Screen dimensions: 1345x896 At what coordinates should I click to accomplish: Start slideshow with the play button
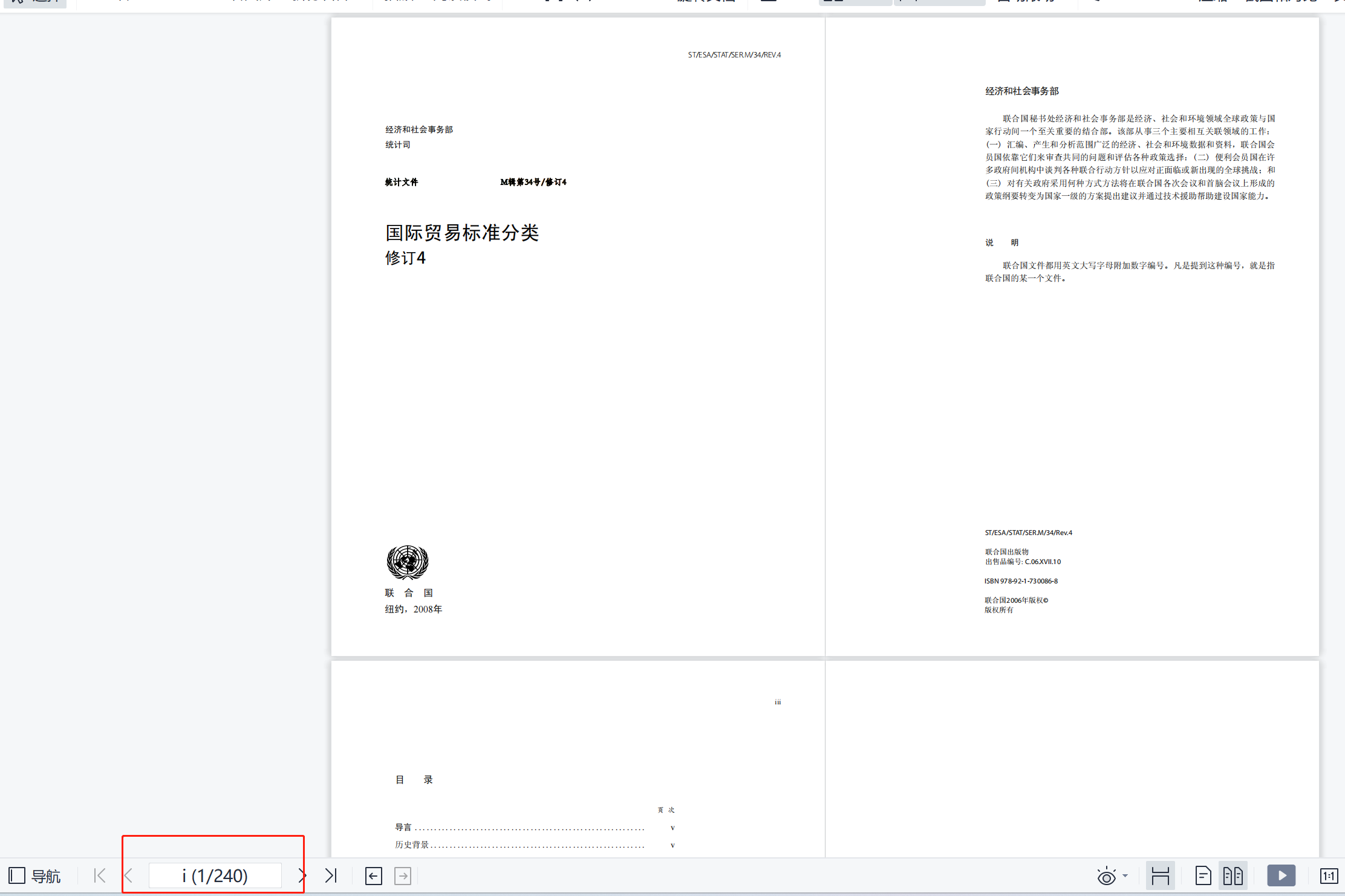1281,875
